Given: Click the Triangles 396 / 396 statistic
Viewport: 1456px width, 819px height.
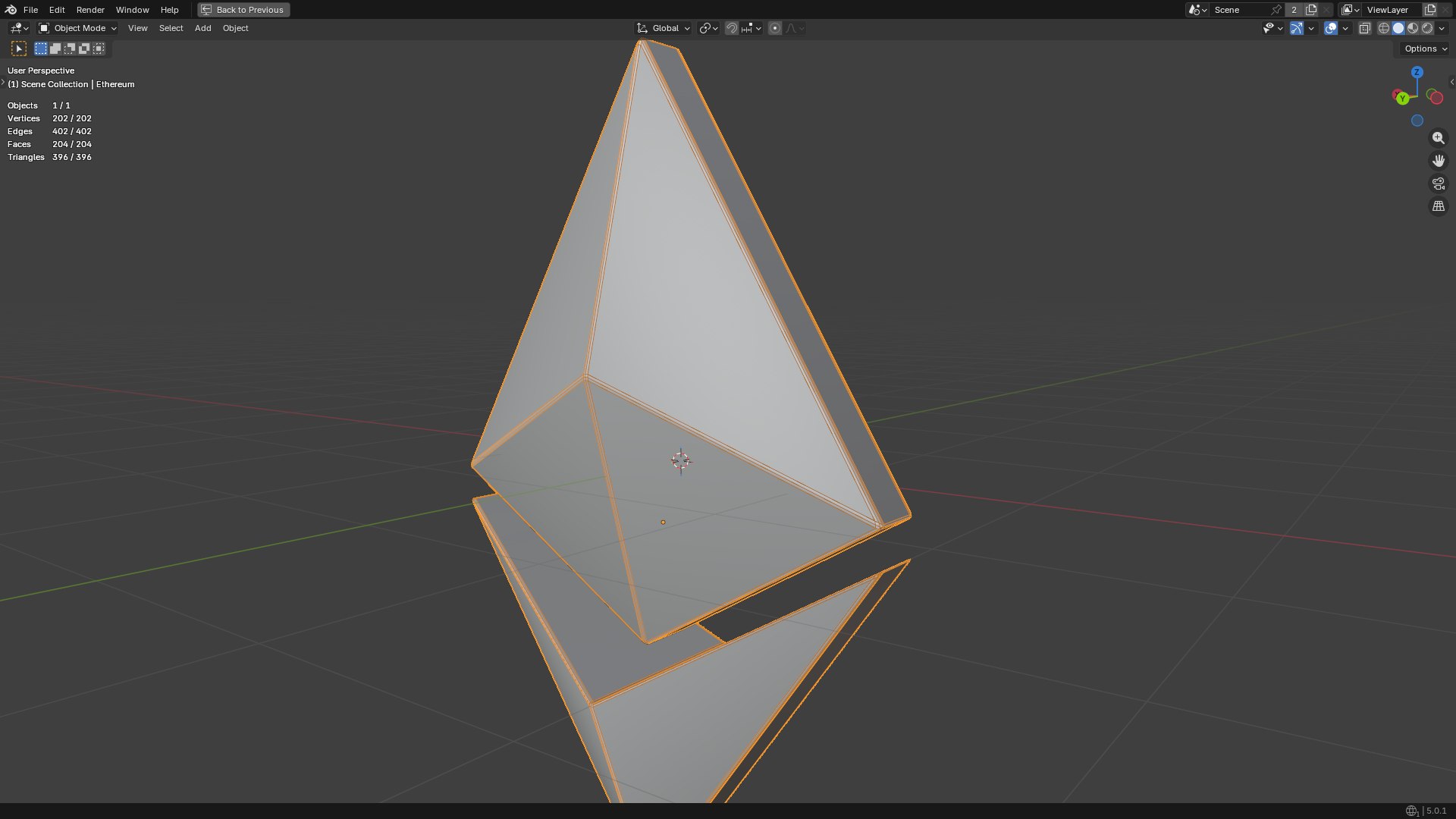Looking at the screenshot, I should pyautogui.click(x=49, y=157).
